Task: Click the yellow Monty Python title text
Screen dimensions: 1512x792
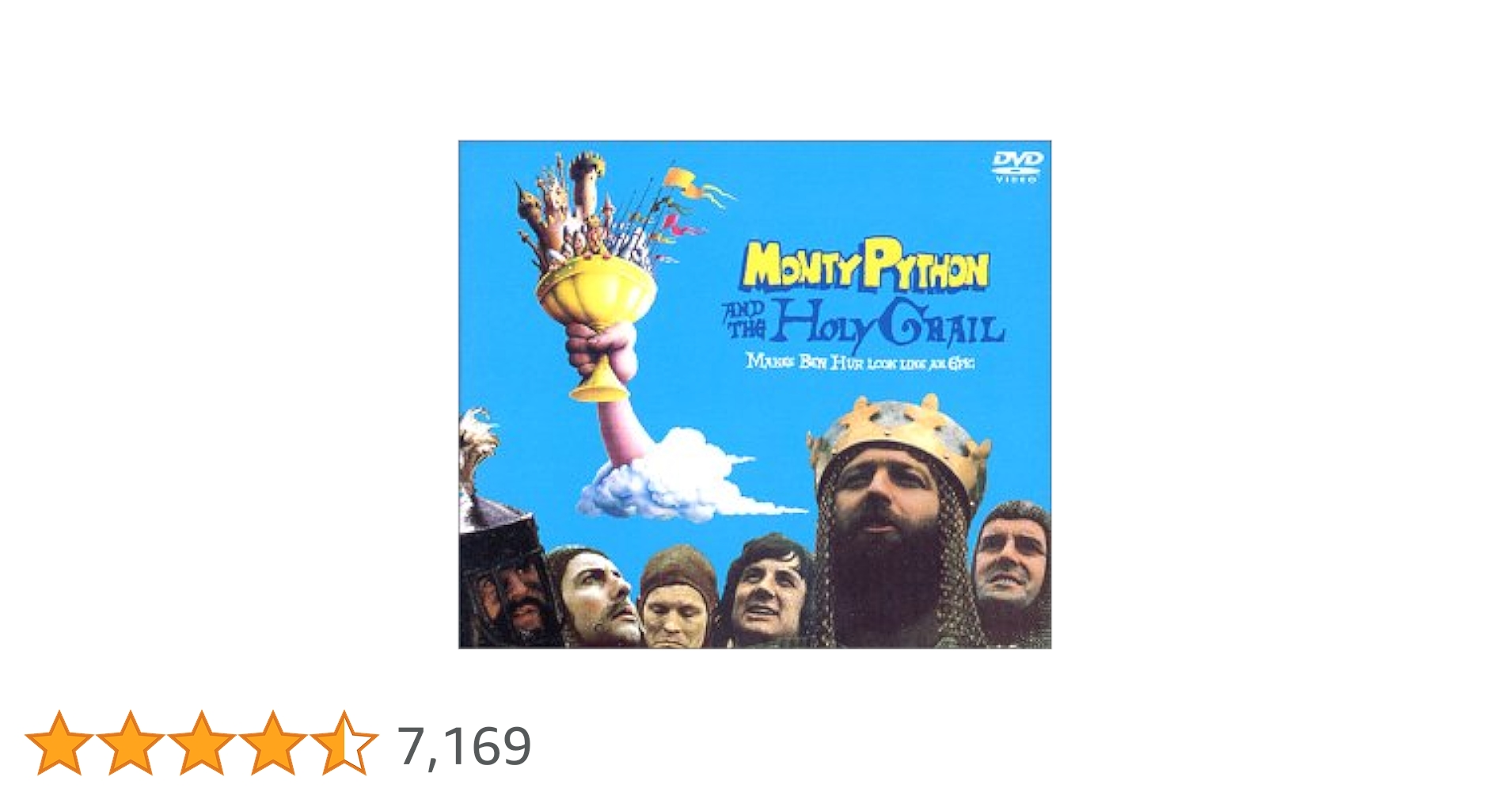Action: point(865,265)
